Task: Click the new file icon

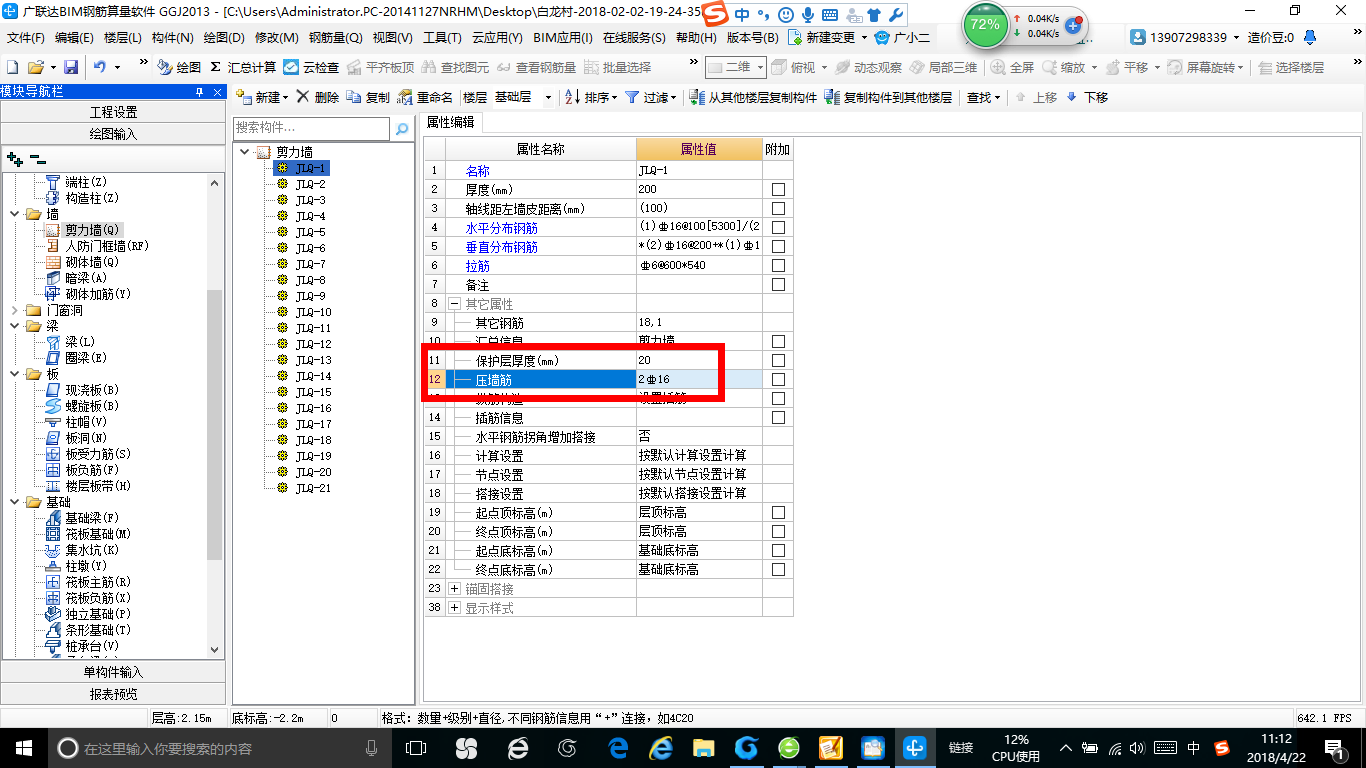Action: (x=13, y=67)
